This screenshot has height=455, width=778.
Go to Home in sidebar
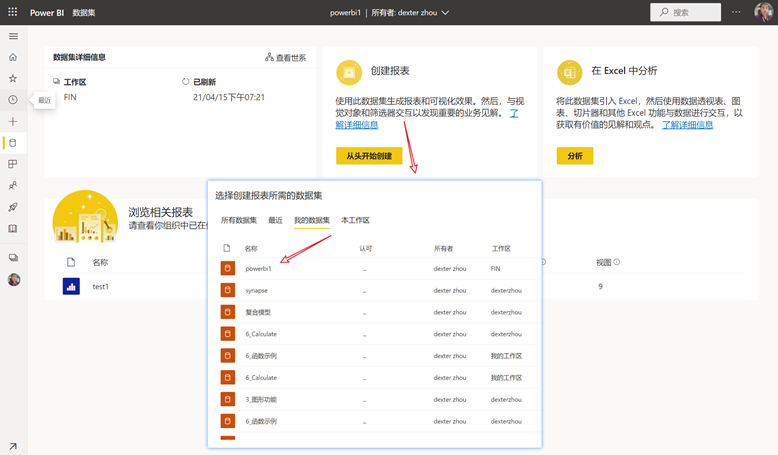pyautogui.click(x=13, y=57)
